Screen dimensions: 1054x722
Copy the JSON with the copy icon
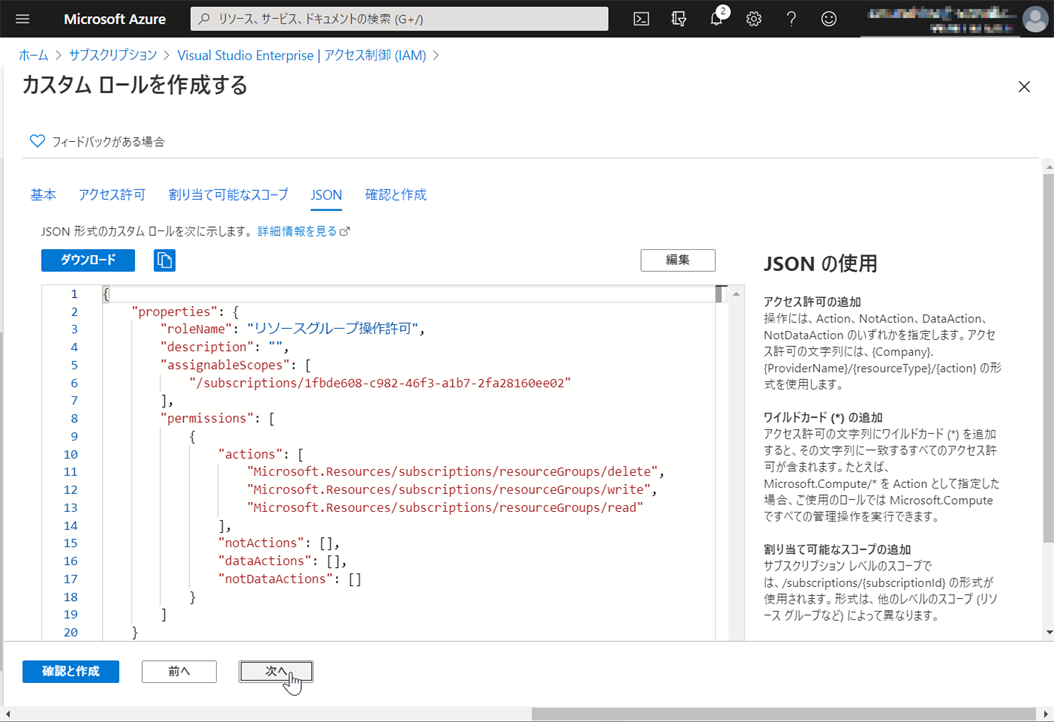click(165, 260)
